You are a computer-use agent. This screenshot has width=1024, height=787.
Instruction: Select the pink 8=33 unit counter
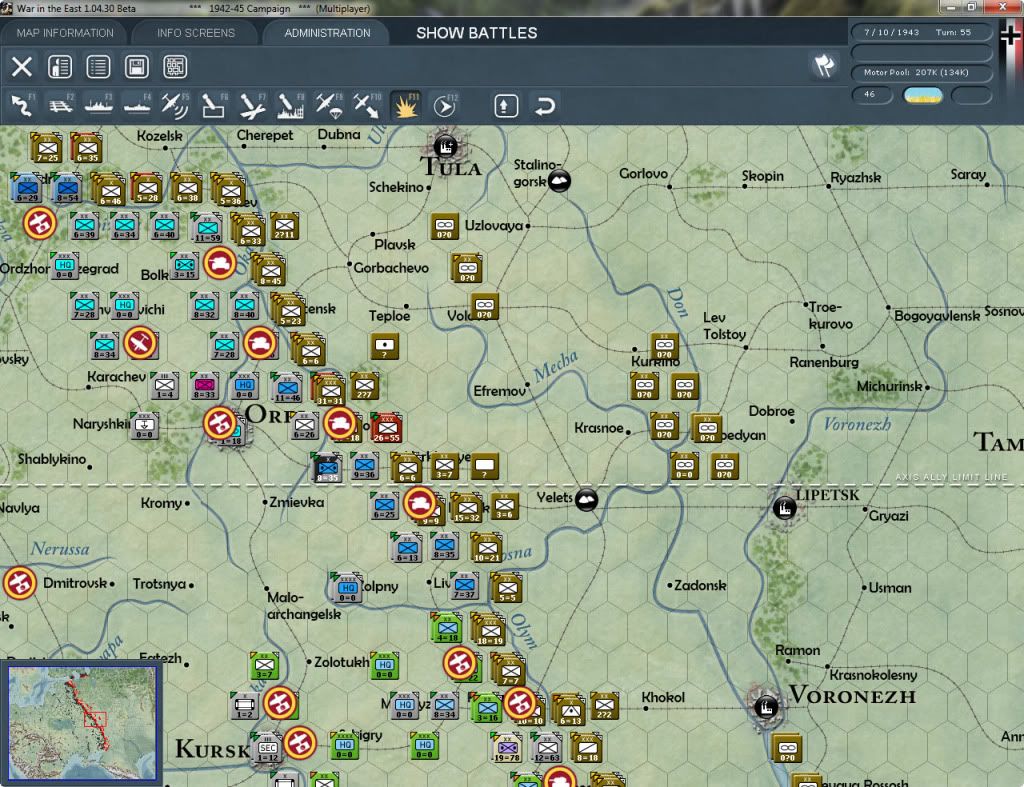tap(204, 385)
